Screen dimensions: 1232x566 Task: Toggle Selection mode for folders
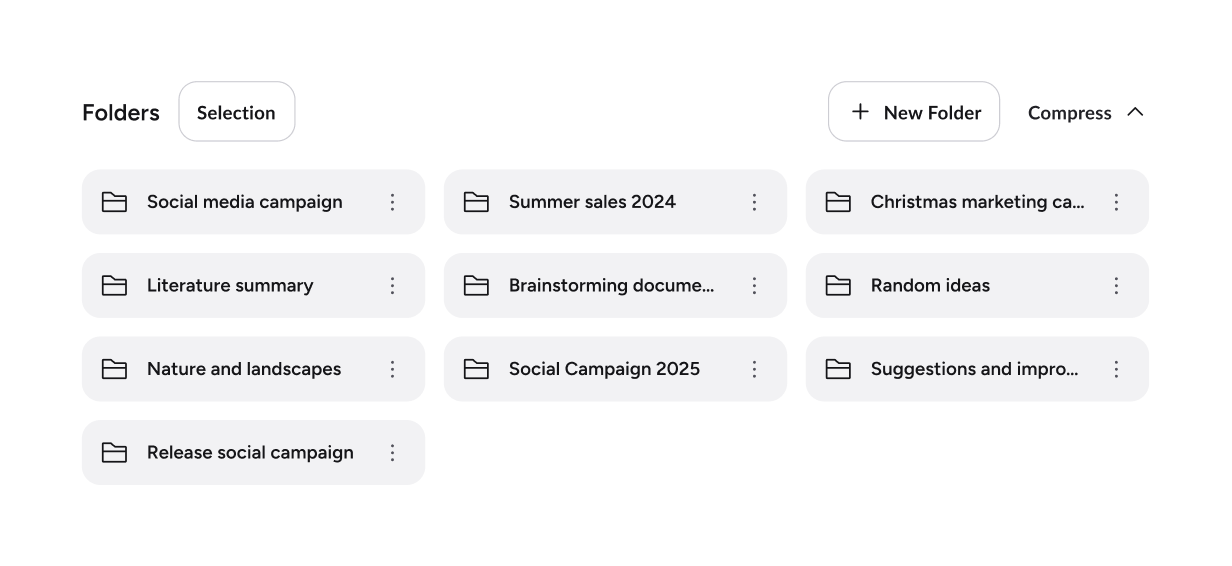236,112
